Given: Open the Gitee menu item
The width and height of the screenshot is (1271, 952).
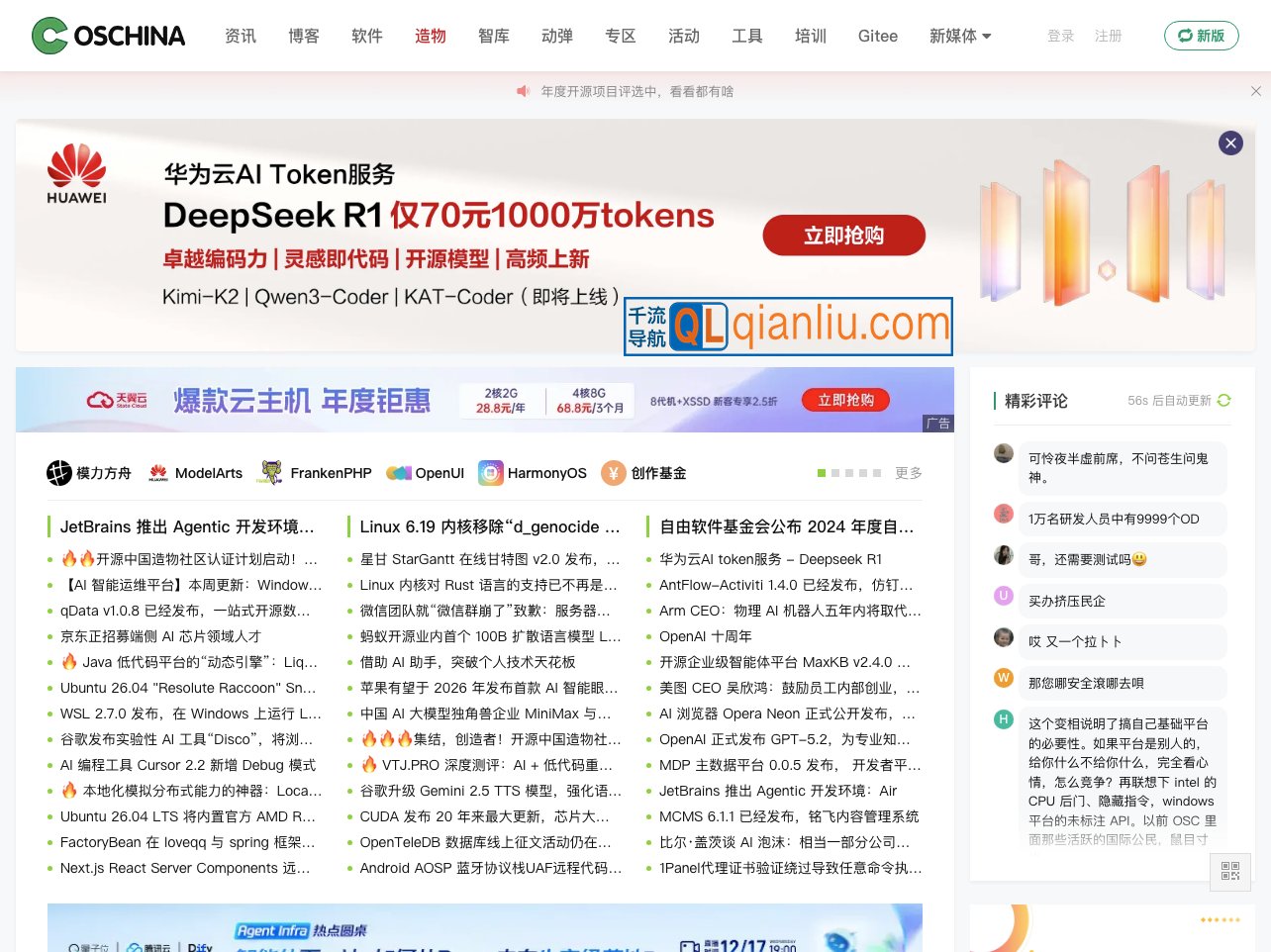Looking at the screenshot, I should [877, 36].
